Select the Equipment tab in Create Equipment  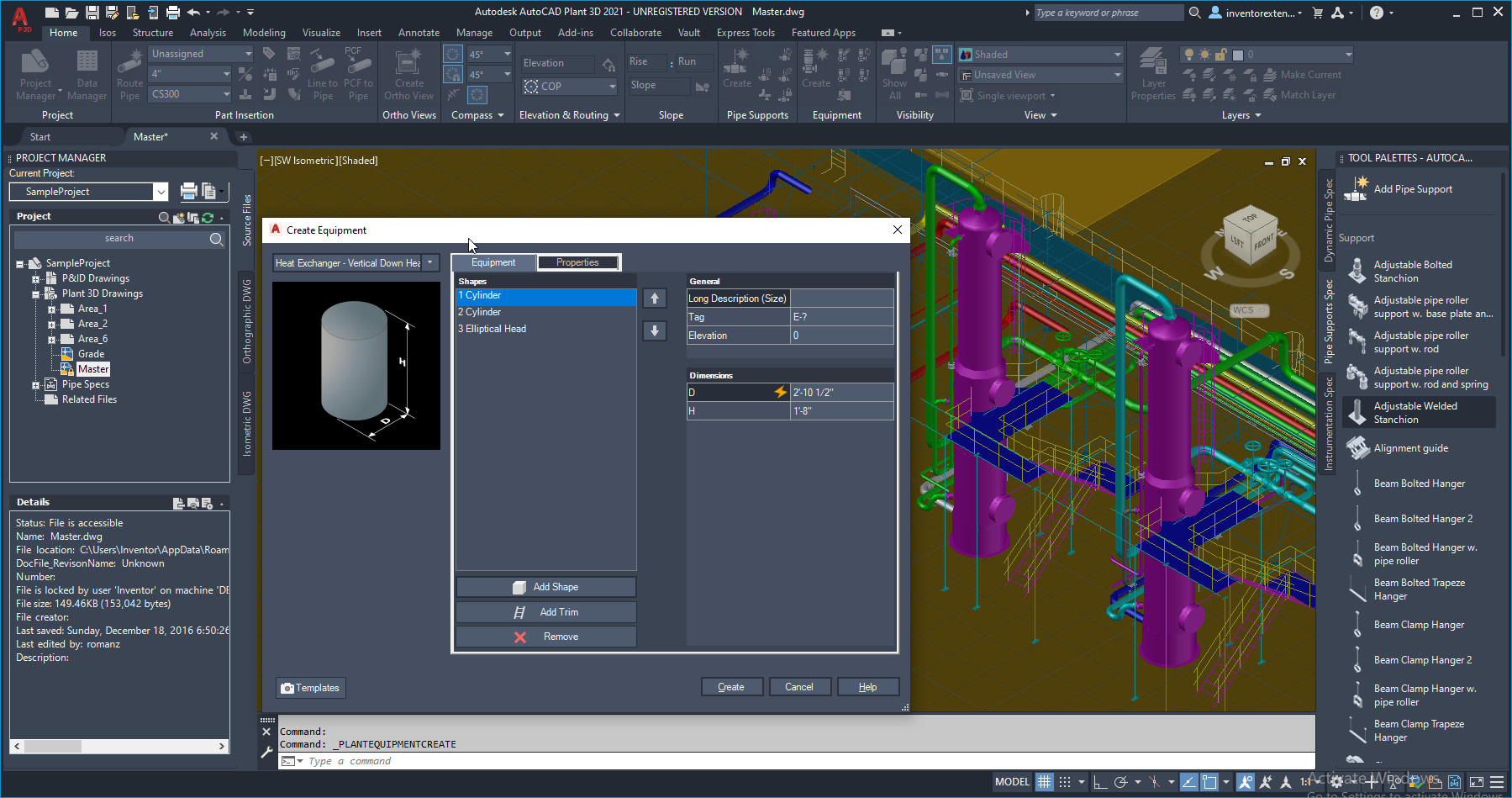coord(493,262)
